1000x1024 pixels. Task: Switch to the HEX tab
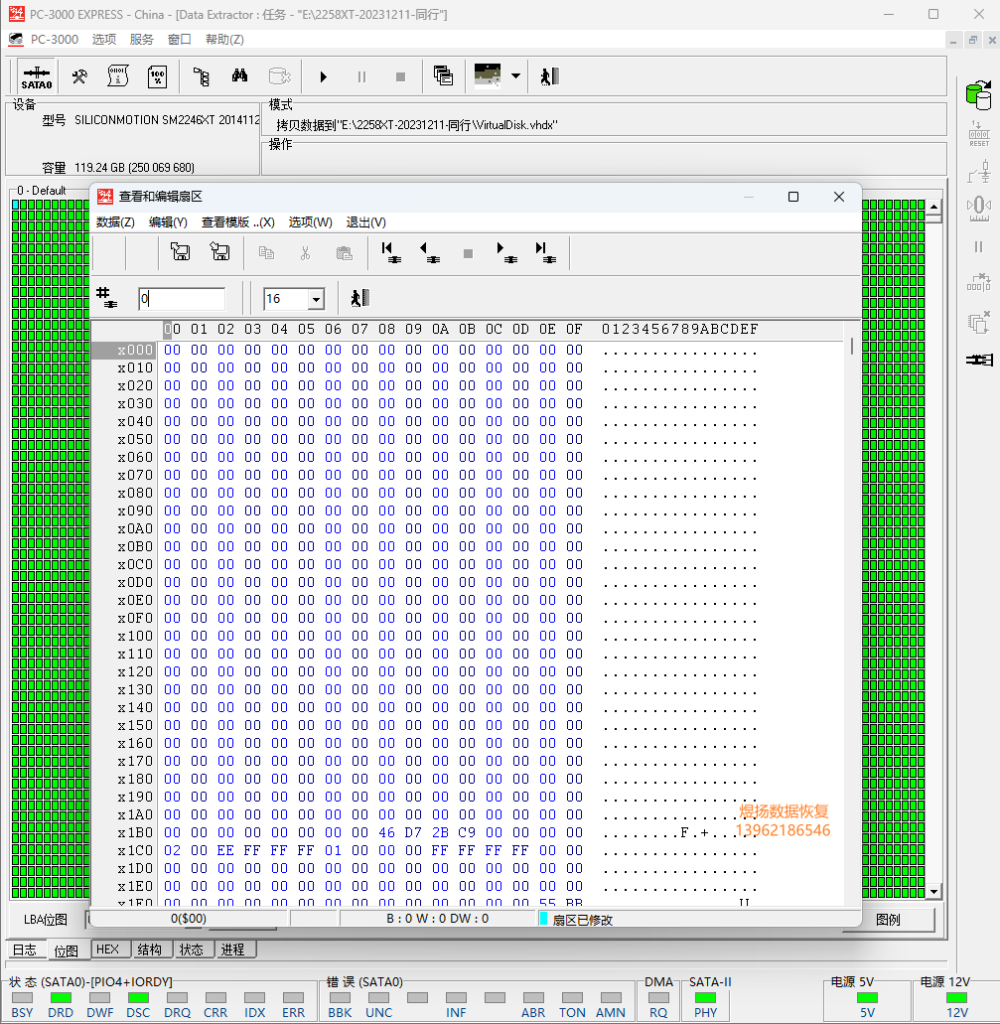tap(108, 950)
